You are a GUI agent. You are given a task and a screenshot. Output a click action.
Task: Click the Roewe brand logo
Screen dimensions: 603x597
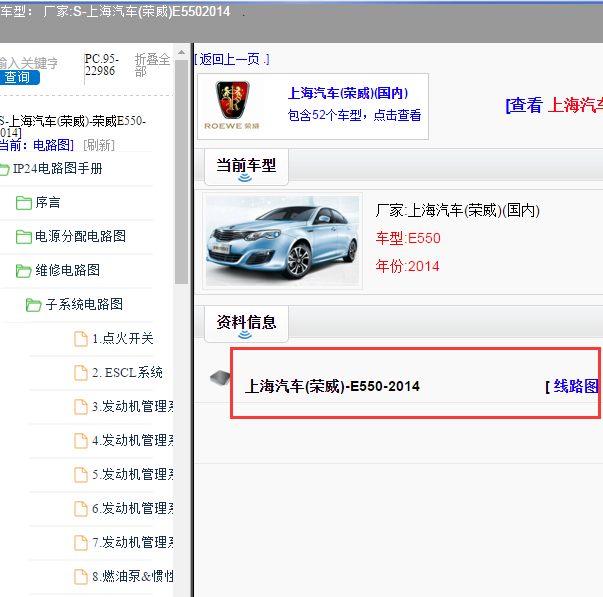click(x=232, y=105)
